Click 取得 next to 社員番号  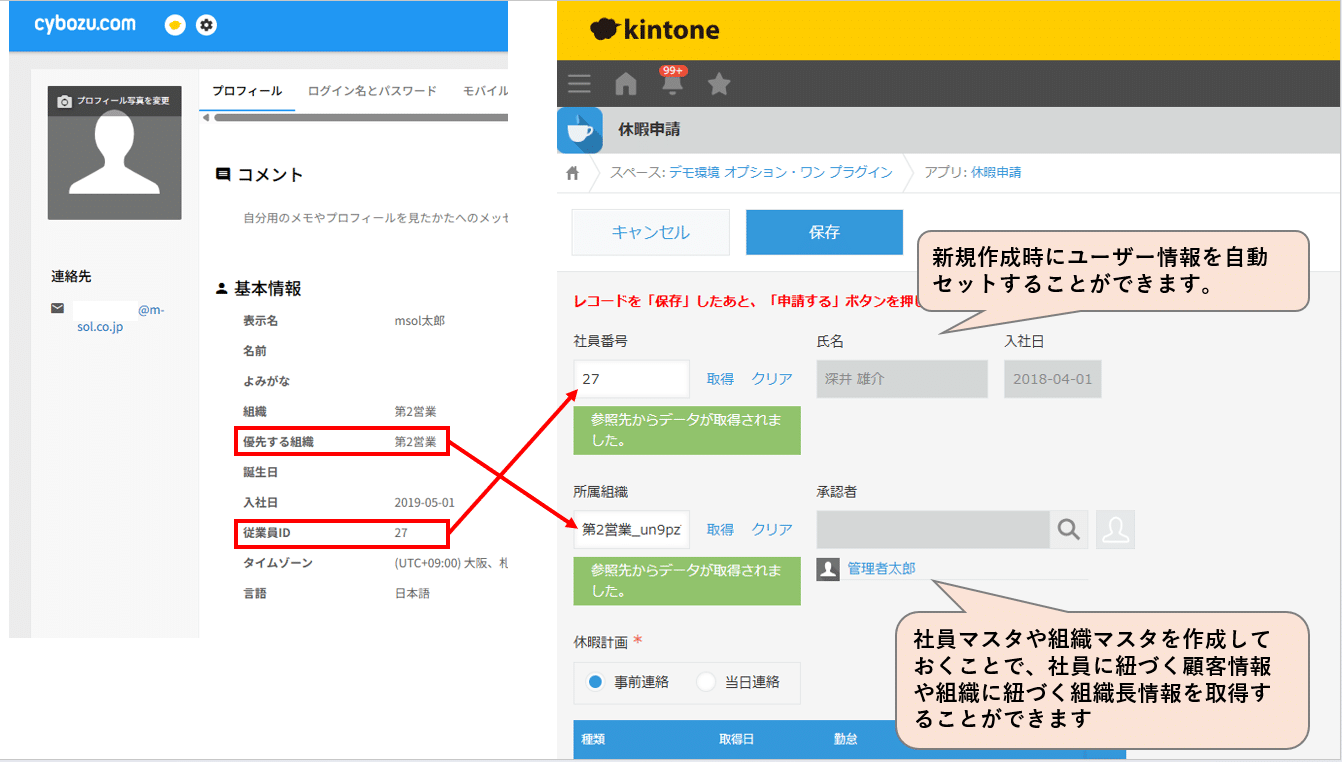720,379
